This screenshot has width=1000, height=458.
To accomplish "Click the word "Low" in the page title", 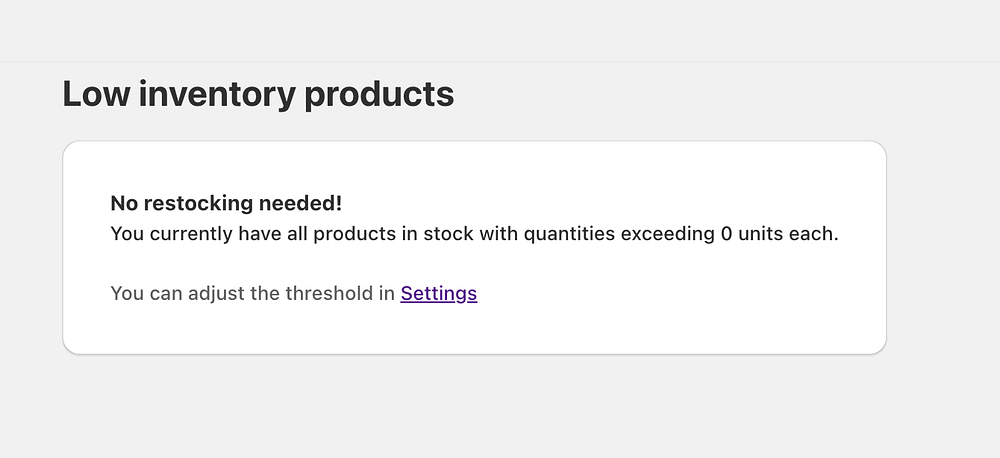I will 94,95.
